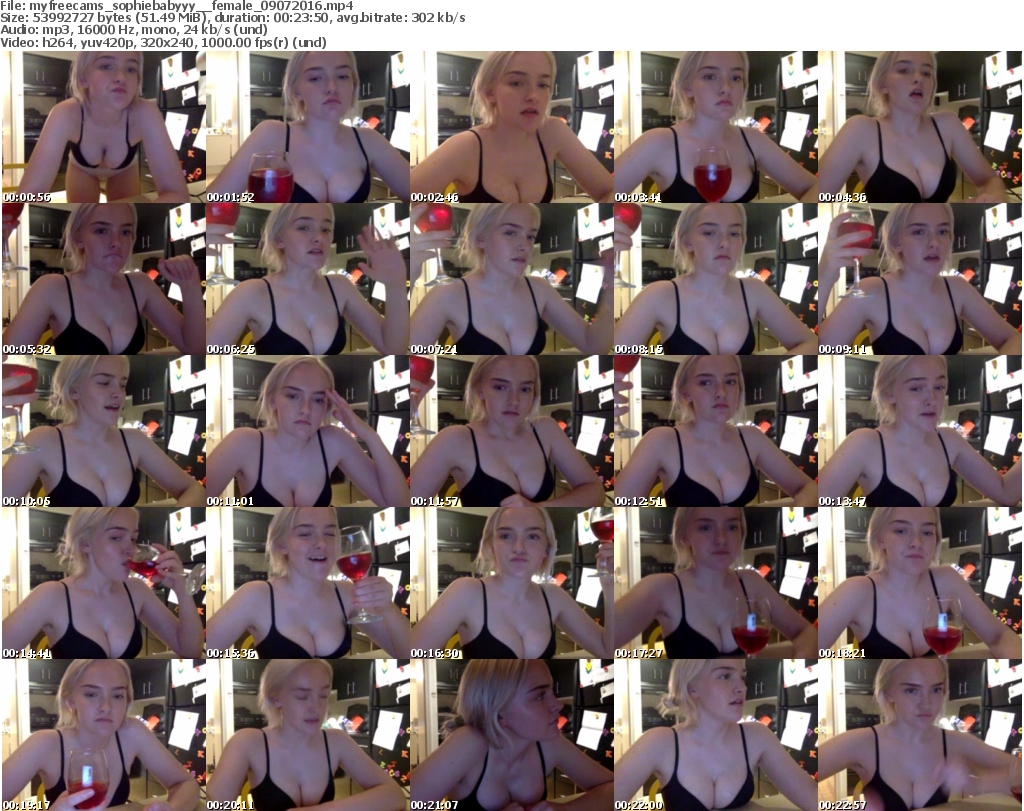
Task: Click the 'Video: h264, yuv420p' line
Action: 163,42
